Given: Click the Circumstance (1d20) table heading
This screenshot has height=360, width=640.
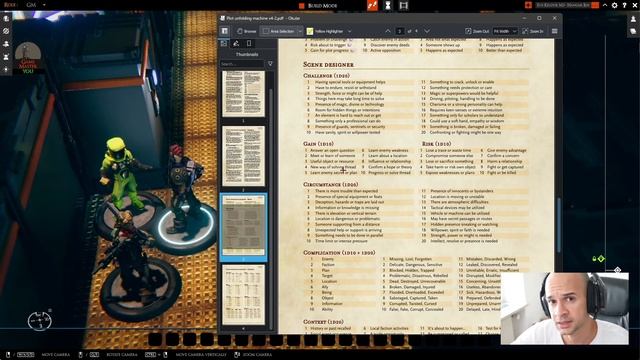Looking at the screenshot, I should point(331,184).
